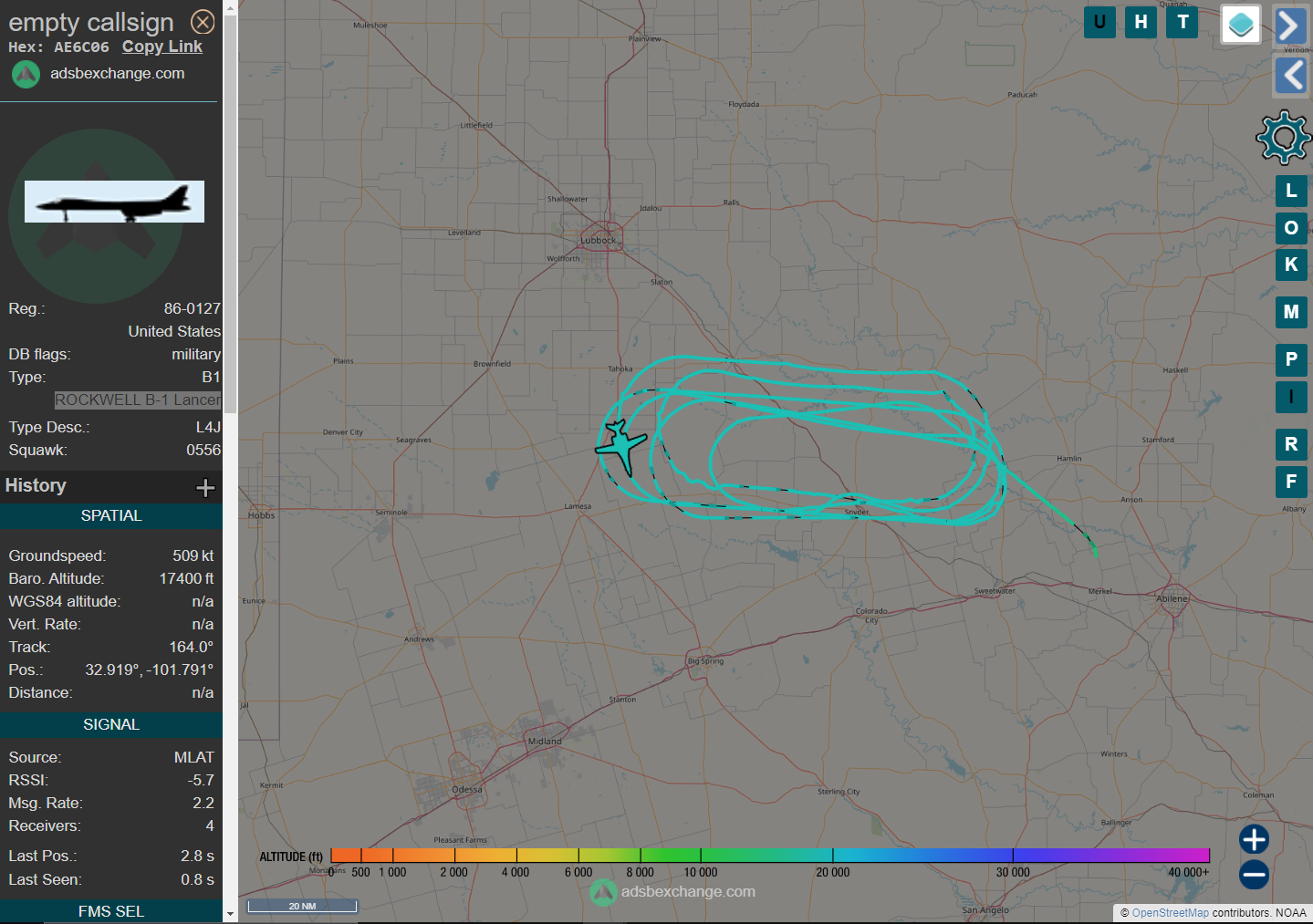Click the ROCKWELL B-1 Lancer type text
The width and height of the screenshot is (1313, 924).
click(x=138, y=400)
